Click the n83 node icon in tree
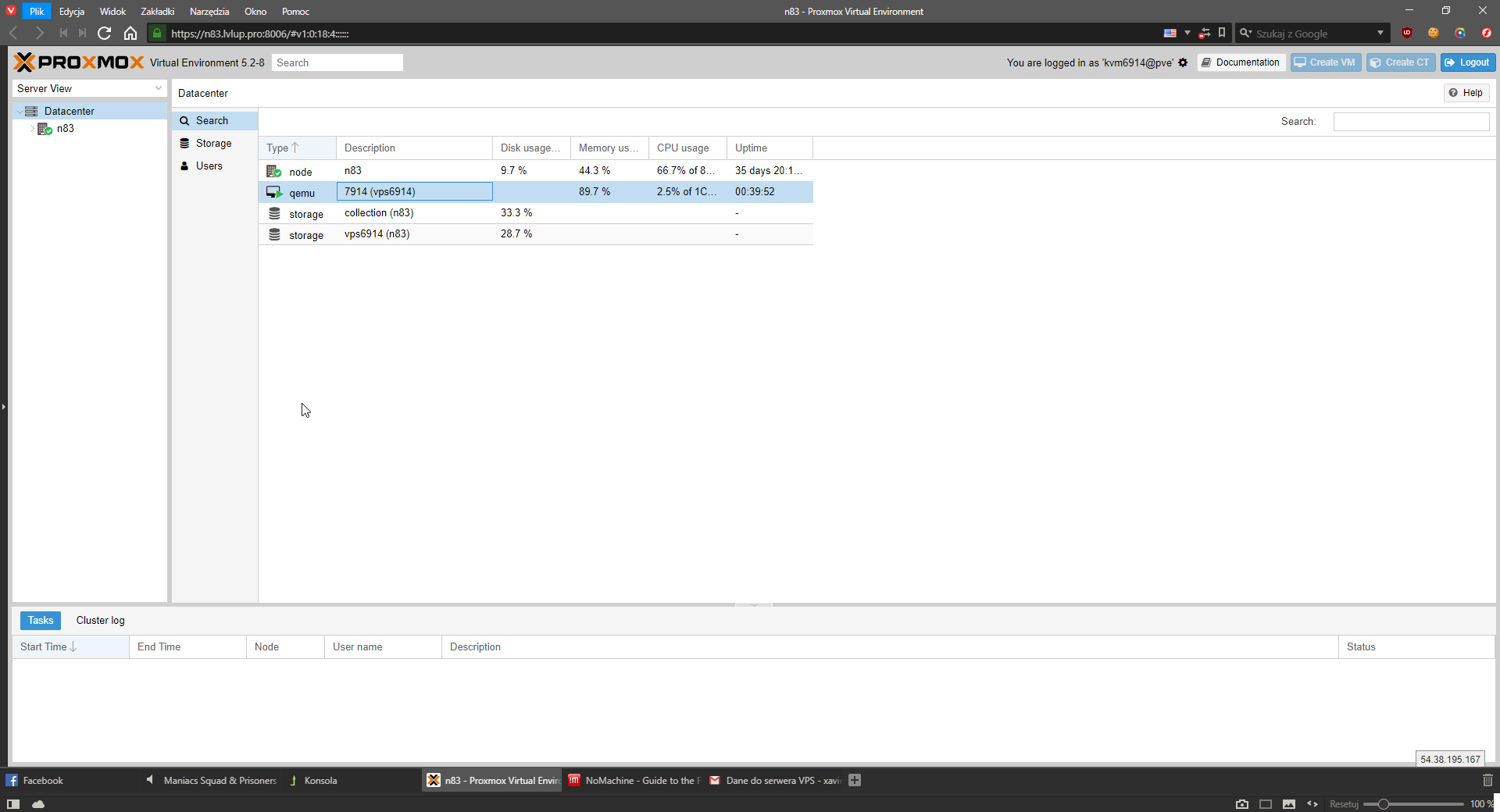Viewport: 1500px width, 812px height. (45, 129)
